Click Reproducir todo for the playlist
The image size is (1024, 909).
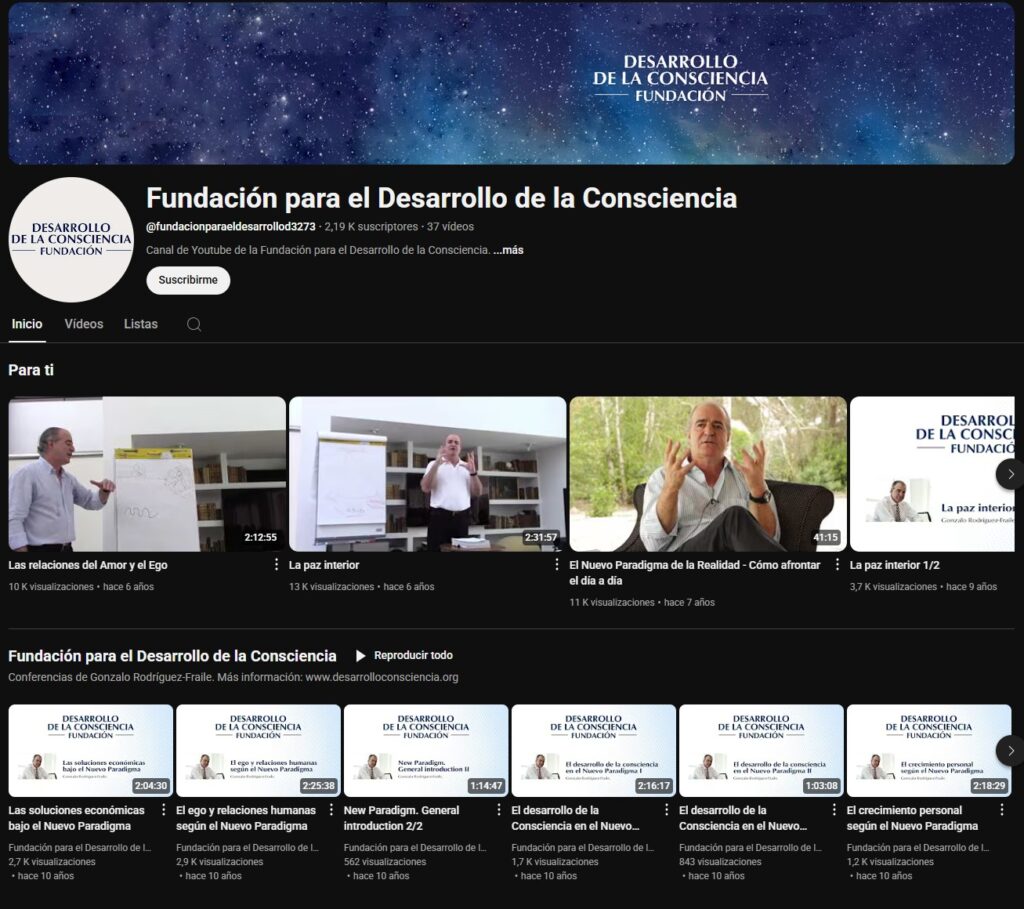tap(404, 655)
